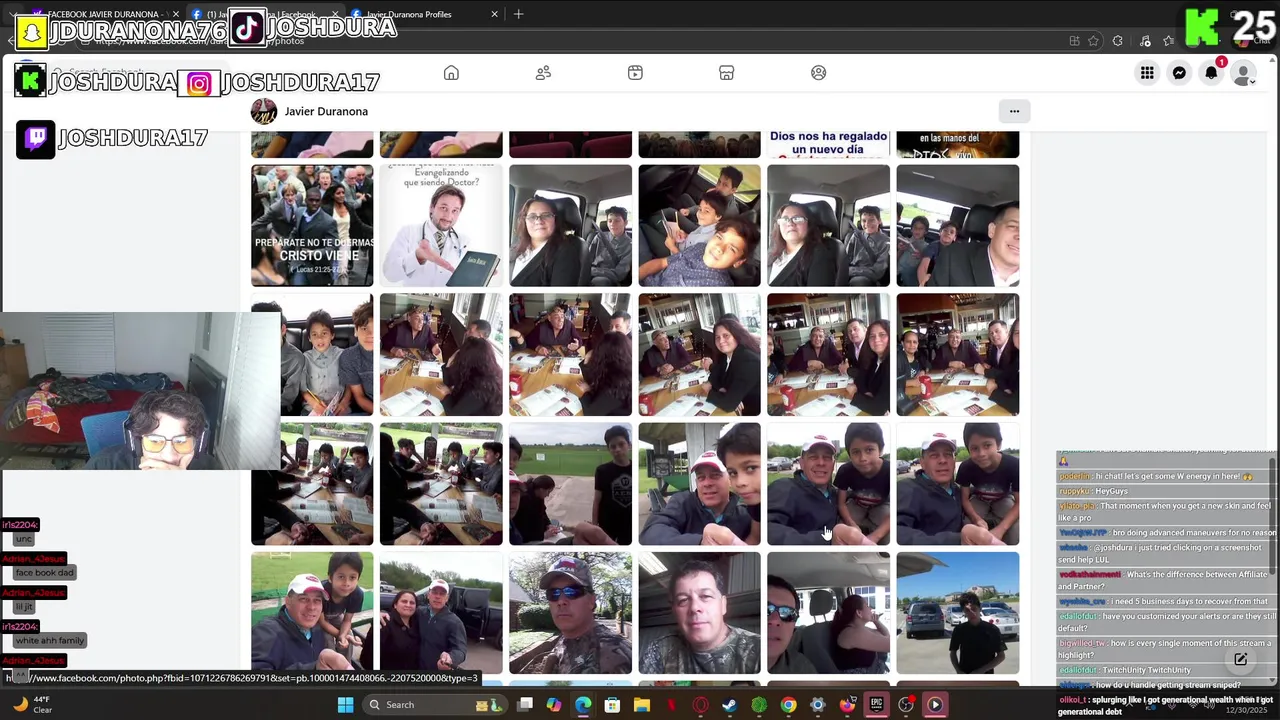Open the photo of boy in grey shirt in car
This screenshot has height=720, width=1280.
(x=312, y=355)
